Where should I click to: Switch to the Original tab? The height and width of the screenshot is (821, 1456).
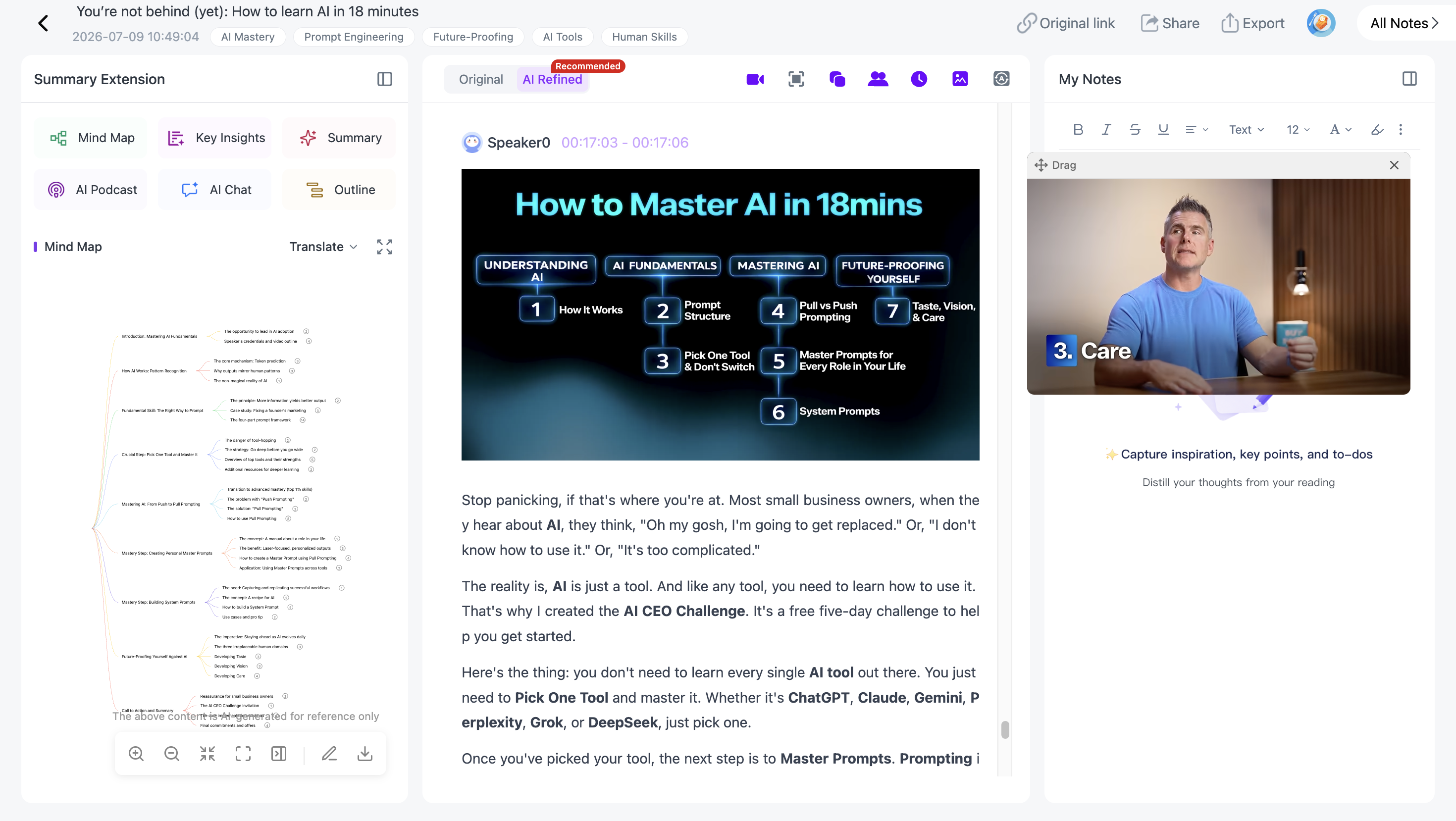[x=480, y=79]
